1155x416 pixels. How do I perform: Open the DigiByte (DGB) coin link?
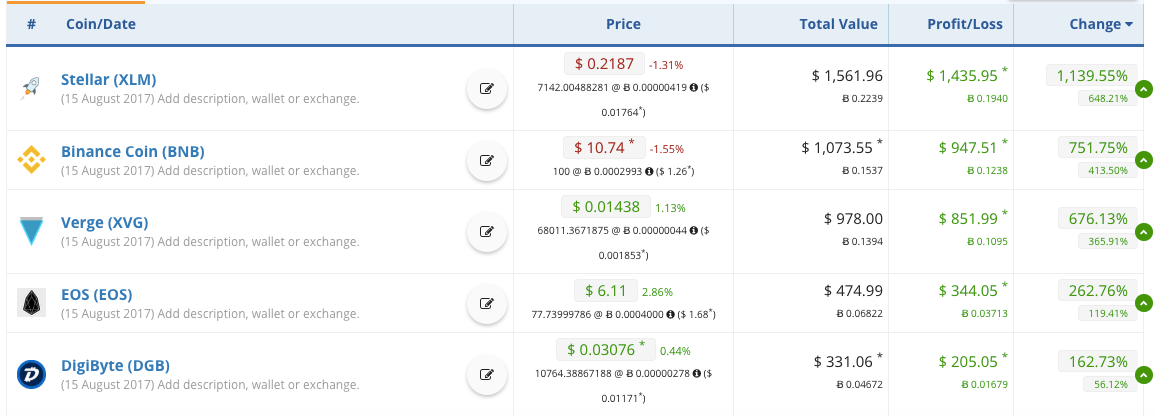pos(116,366)
